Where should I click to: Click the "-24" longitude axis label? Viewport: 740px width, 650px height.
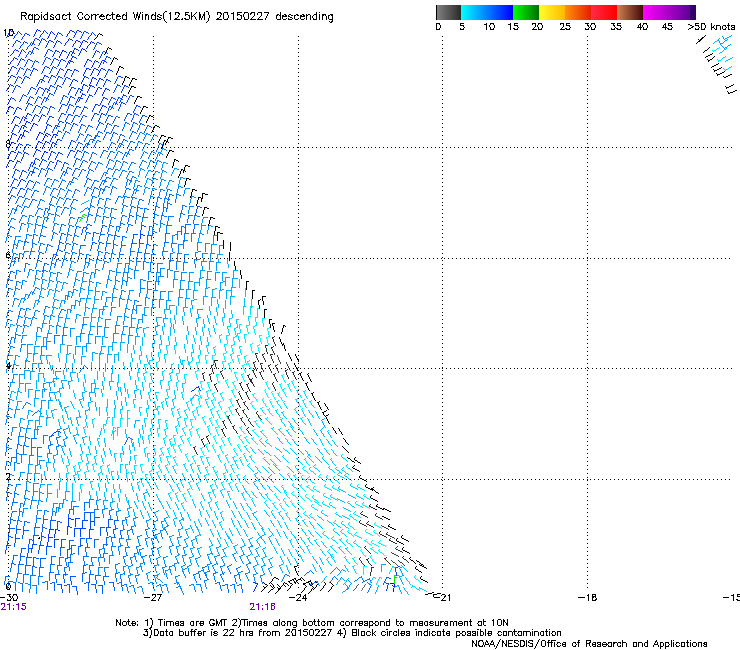(298, 598)
